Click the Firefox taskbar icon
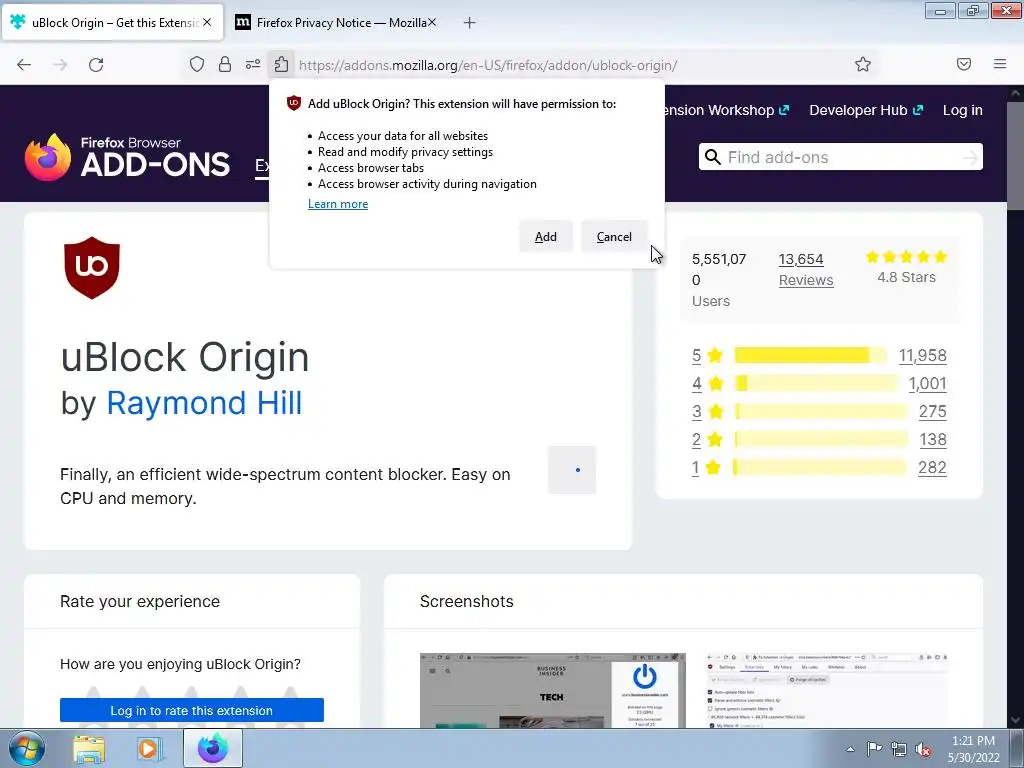The image size is (1024, 768). (213, 748)
